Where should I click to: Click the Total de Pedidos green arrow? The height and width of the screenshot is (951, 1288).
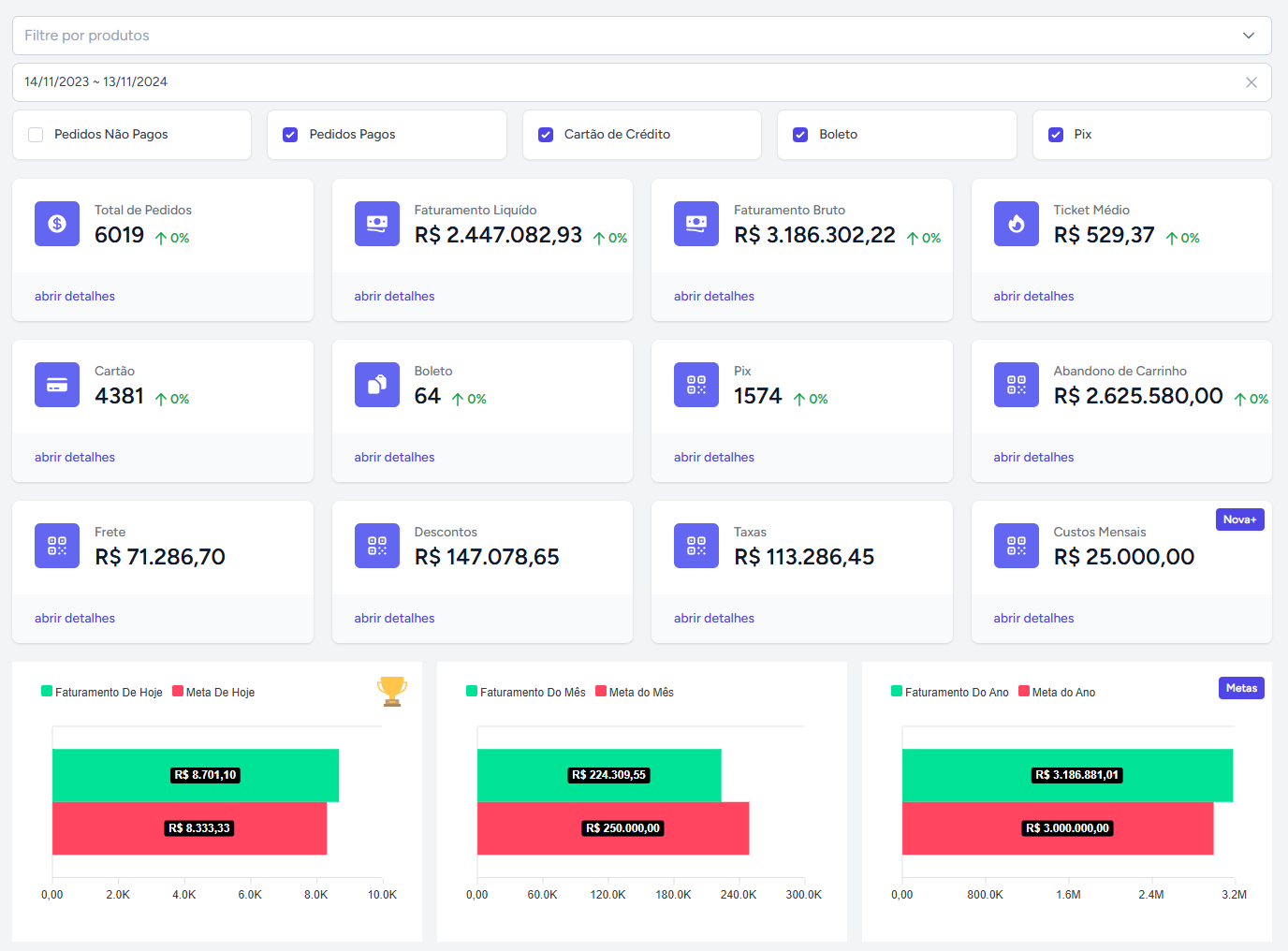tap(161, 239)
